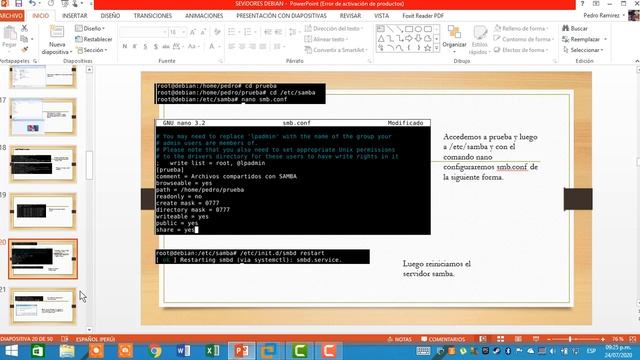Toggle strikethrough (abc) formatting

(x=166, y=47)
